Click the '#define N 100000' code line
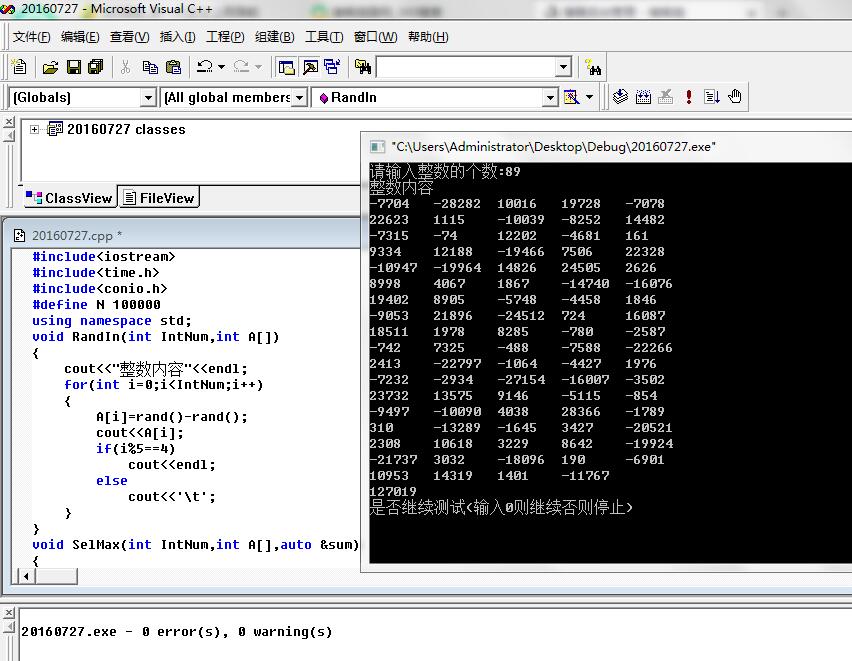 click(96, 304)
